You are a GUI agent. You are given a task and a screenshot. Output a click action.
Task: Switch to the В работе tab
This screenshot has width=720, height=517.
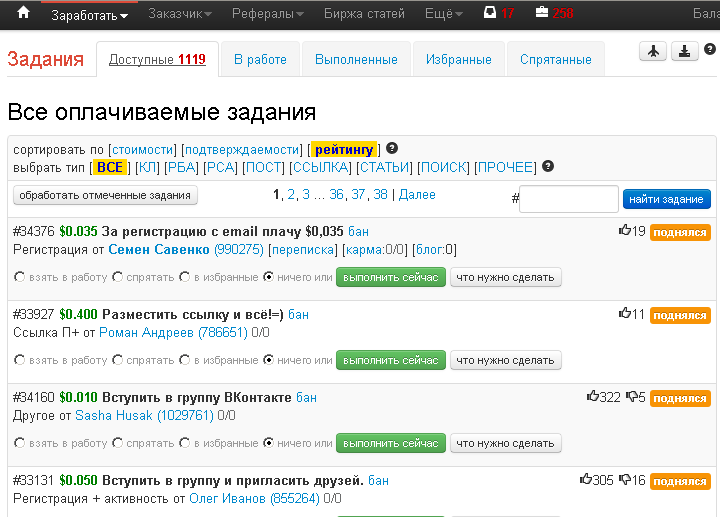coord(260,60)
